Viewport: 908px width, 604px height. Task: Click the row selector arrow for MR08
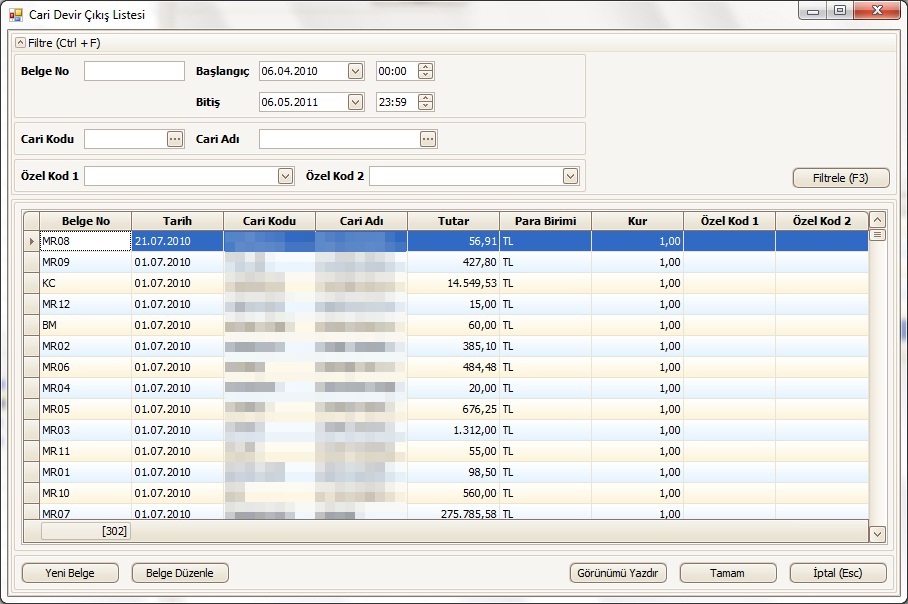(x=31, y=241)
